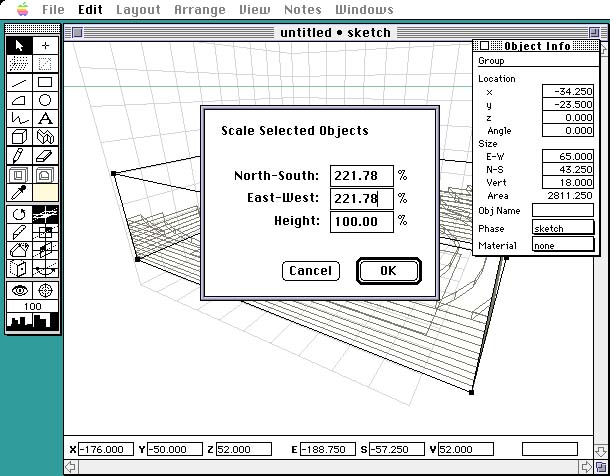The width and height of the screenshot is (610, 476).
Task: Select the Eraser tool
Action: [x=45, y=155]
